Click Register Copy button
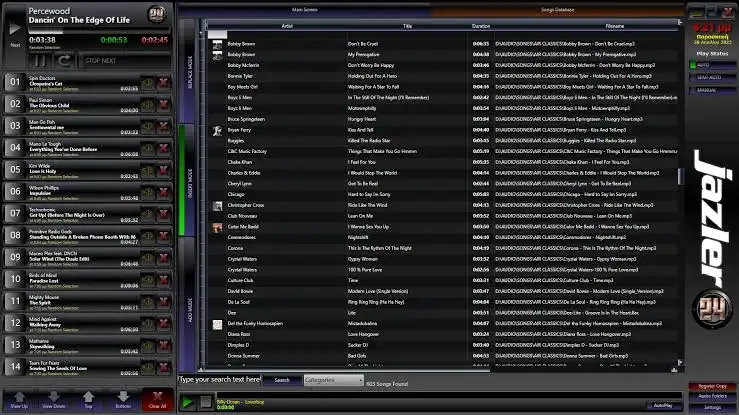The height and width of the screenshot is (415, 739). pyautogui.click(x=712, y=386)
